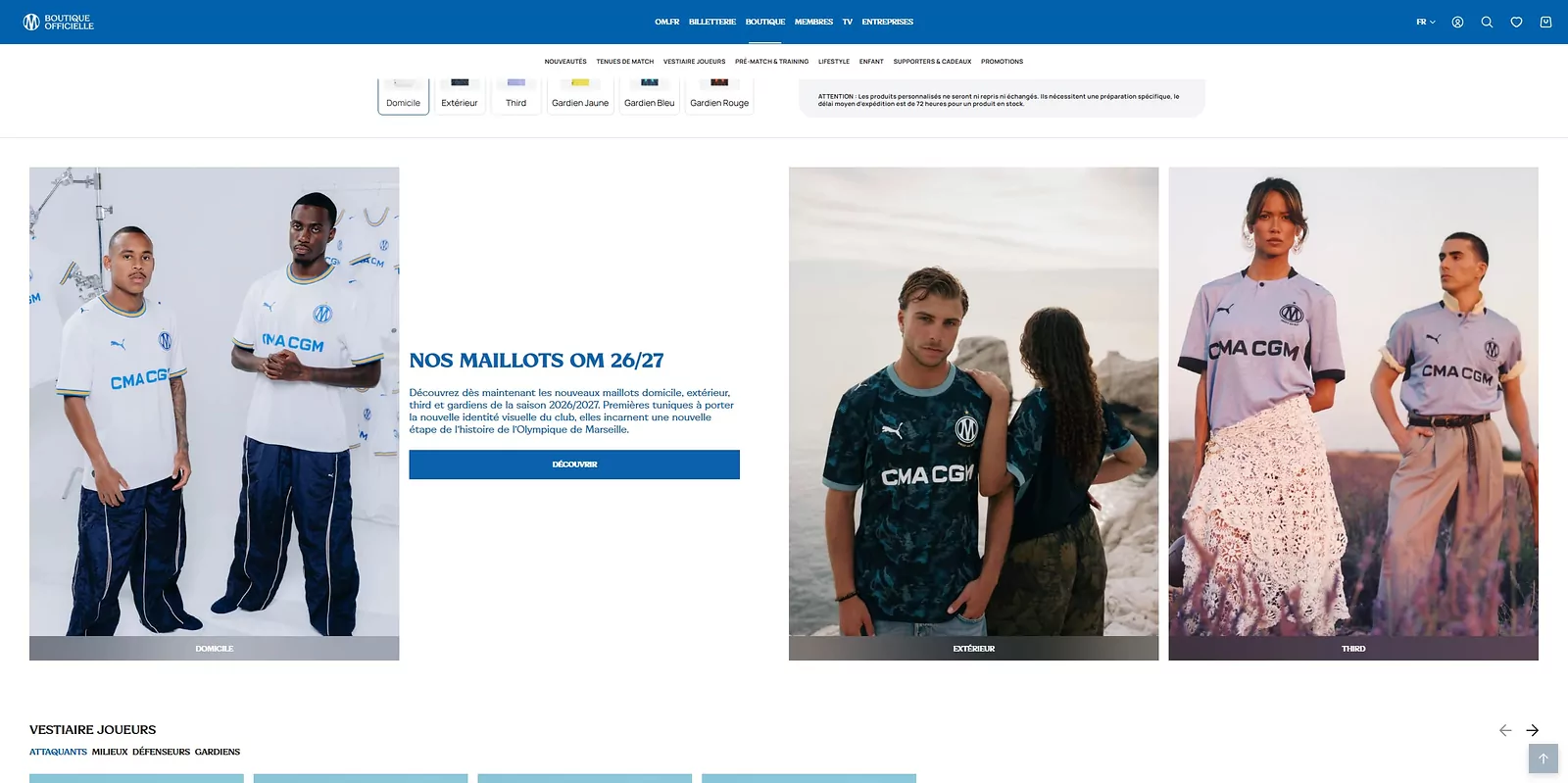Go to previous player carousel slide
The width and height of the screenshot is (1568, 783).
click(x=1505, y=730)
